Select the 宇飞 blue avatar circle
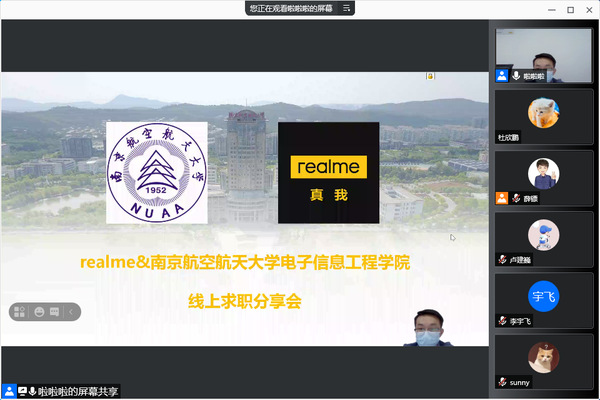Screen dimensions: 600x400 (x=543, y=296)
